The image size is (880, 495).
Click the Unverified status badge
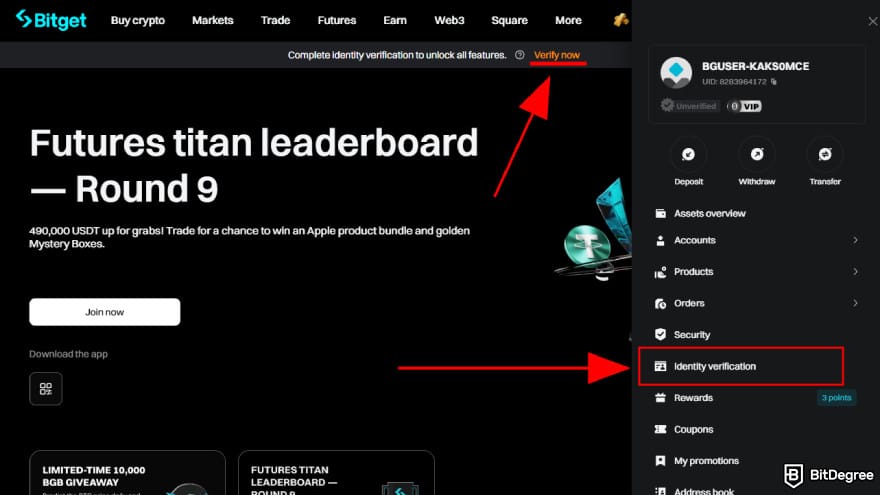pyautogui.click(x=689, y=106)
